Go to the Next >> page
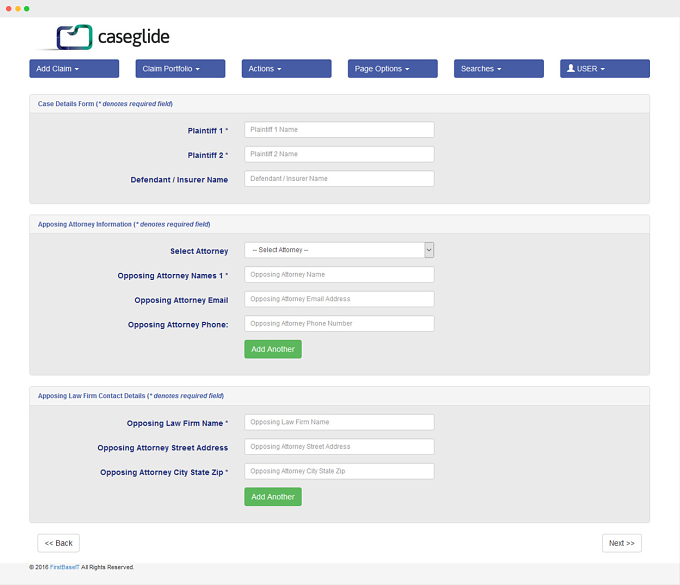The height and width of the screenshot is (585, 680). (x=621, y=543)
